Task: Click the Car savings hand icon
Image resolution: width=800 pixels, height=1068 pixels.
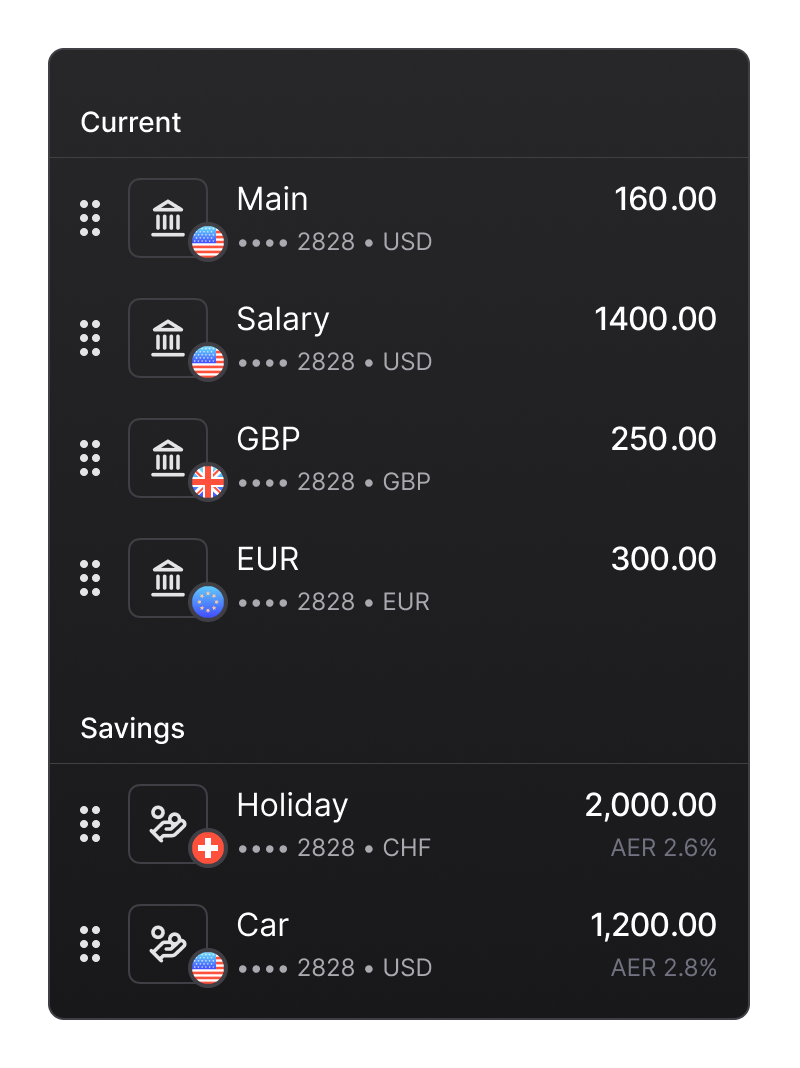Action: (168, 944)
